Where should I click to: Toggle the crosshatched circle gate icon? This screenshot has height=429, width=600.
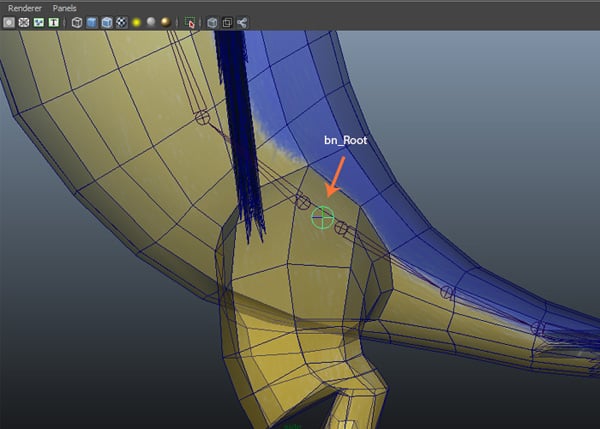click(24, 22)
